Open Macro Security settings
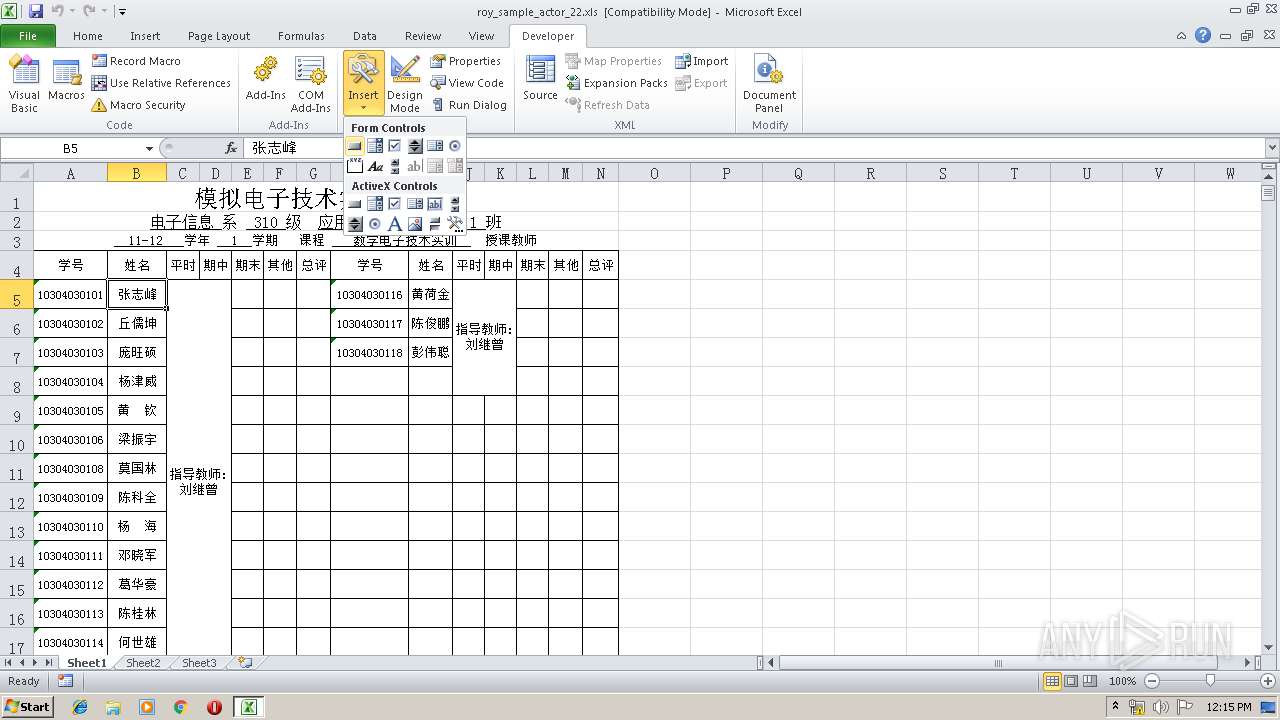The image size is (1280, 720). point(139,105)
